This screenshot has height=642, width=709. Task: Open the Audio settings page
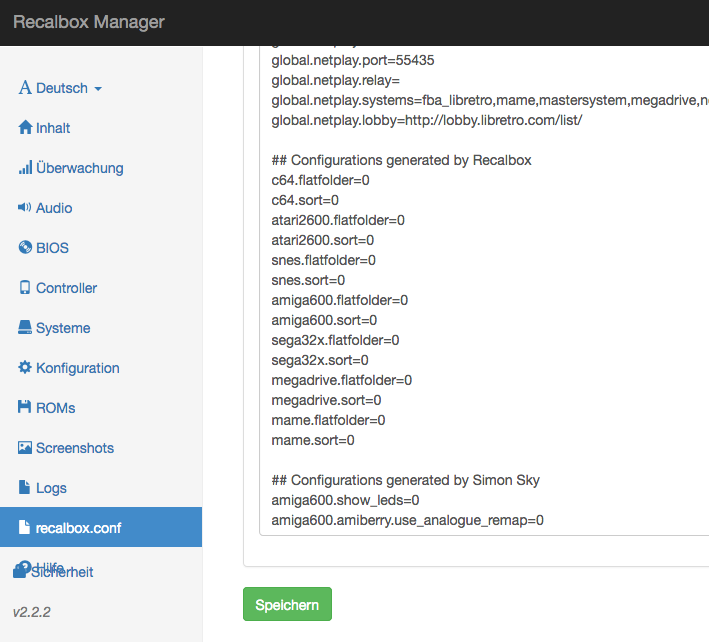coord(54,208)
